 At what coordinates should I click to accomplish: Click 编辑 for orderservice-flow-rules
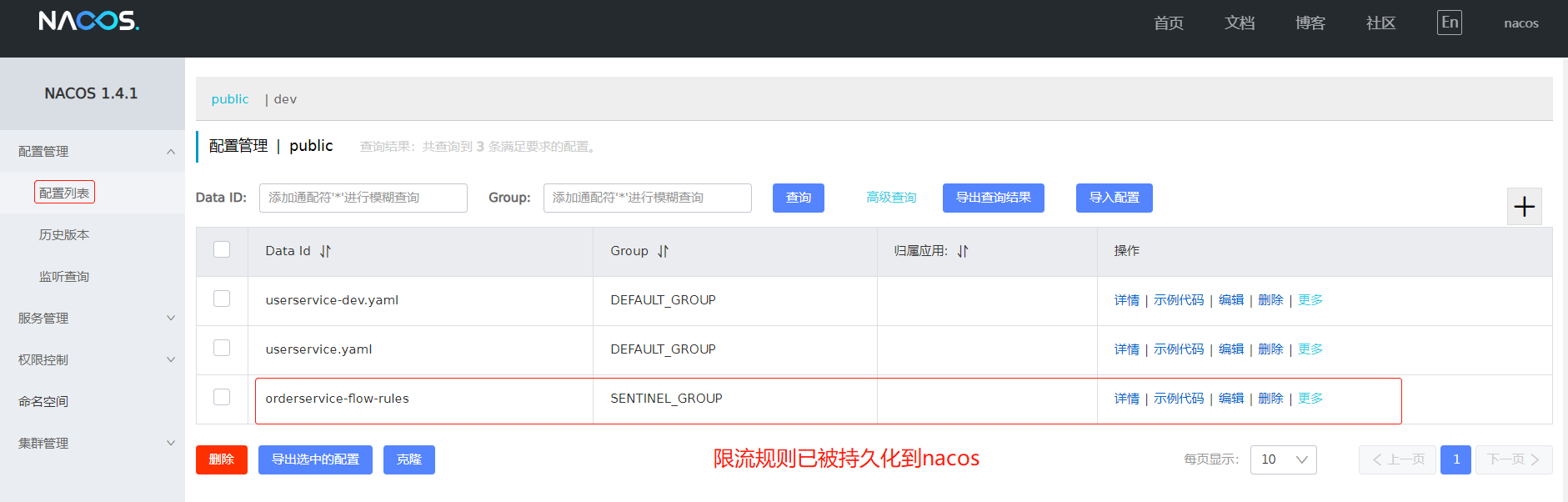1231,399
